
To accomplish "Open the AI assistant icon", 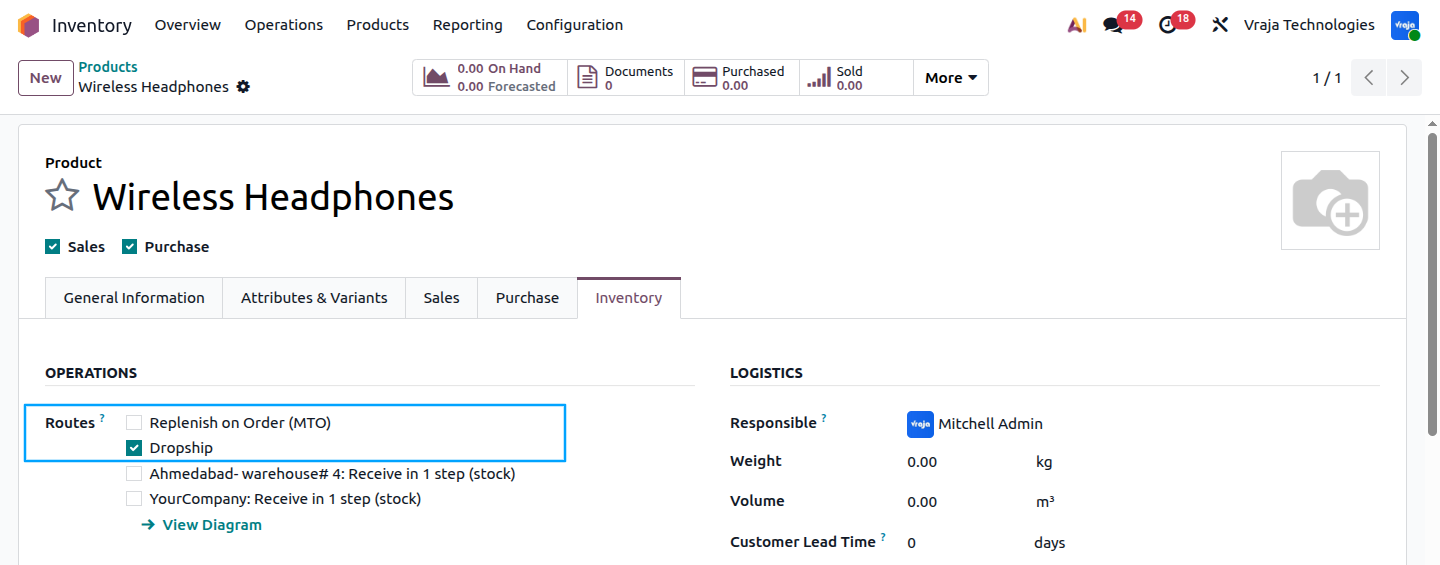I will pyautogui.click(x=1077, y=25).
